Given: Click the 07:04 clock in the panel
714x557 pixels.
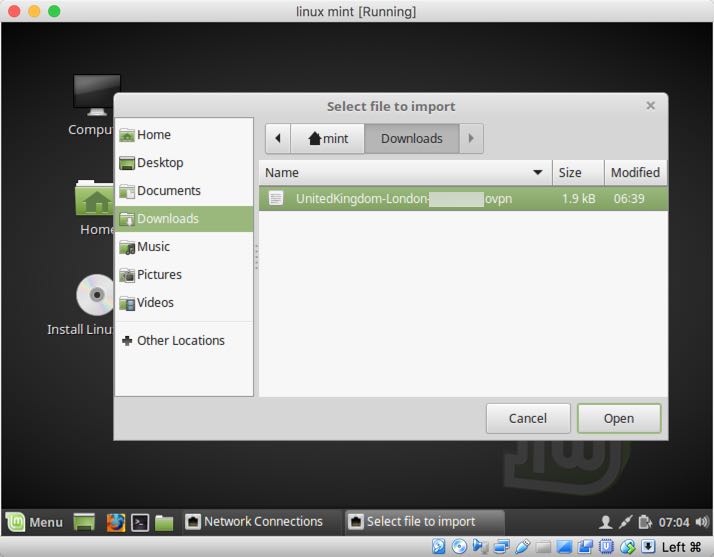Looking at the screenshot, I should click(x=674, y=522).
